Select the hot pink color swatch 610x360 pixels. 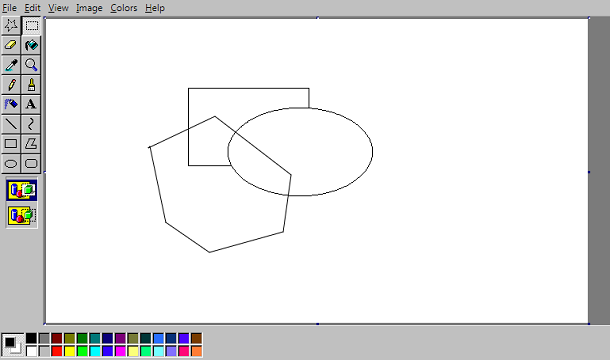tap(184, 351)
